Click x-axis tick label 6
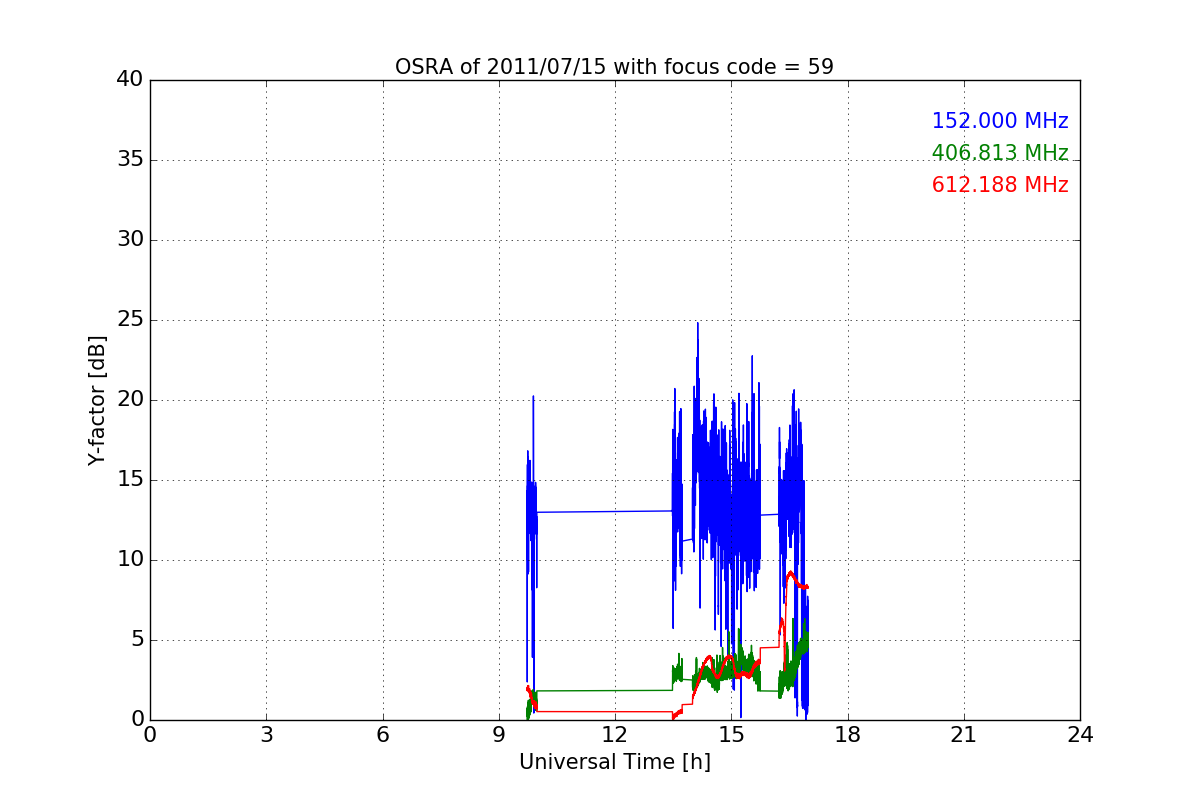Viewport: 1200px width, 800px height. 382,735
